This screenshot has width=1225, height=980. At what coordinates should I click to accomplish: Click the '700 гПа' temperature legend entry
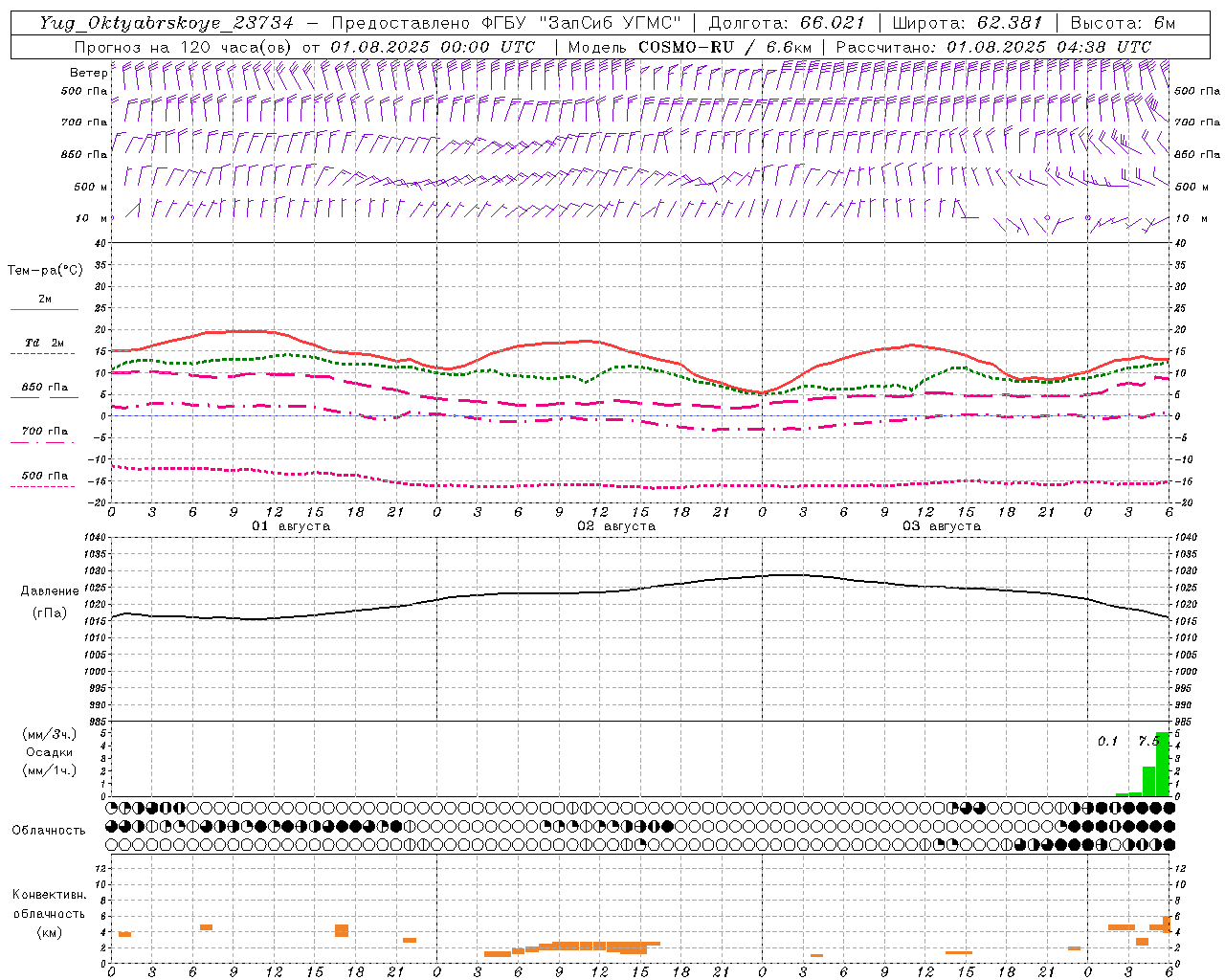point(45,432)
